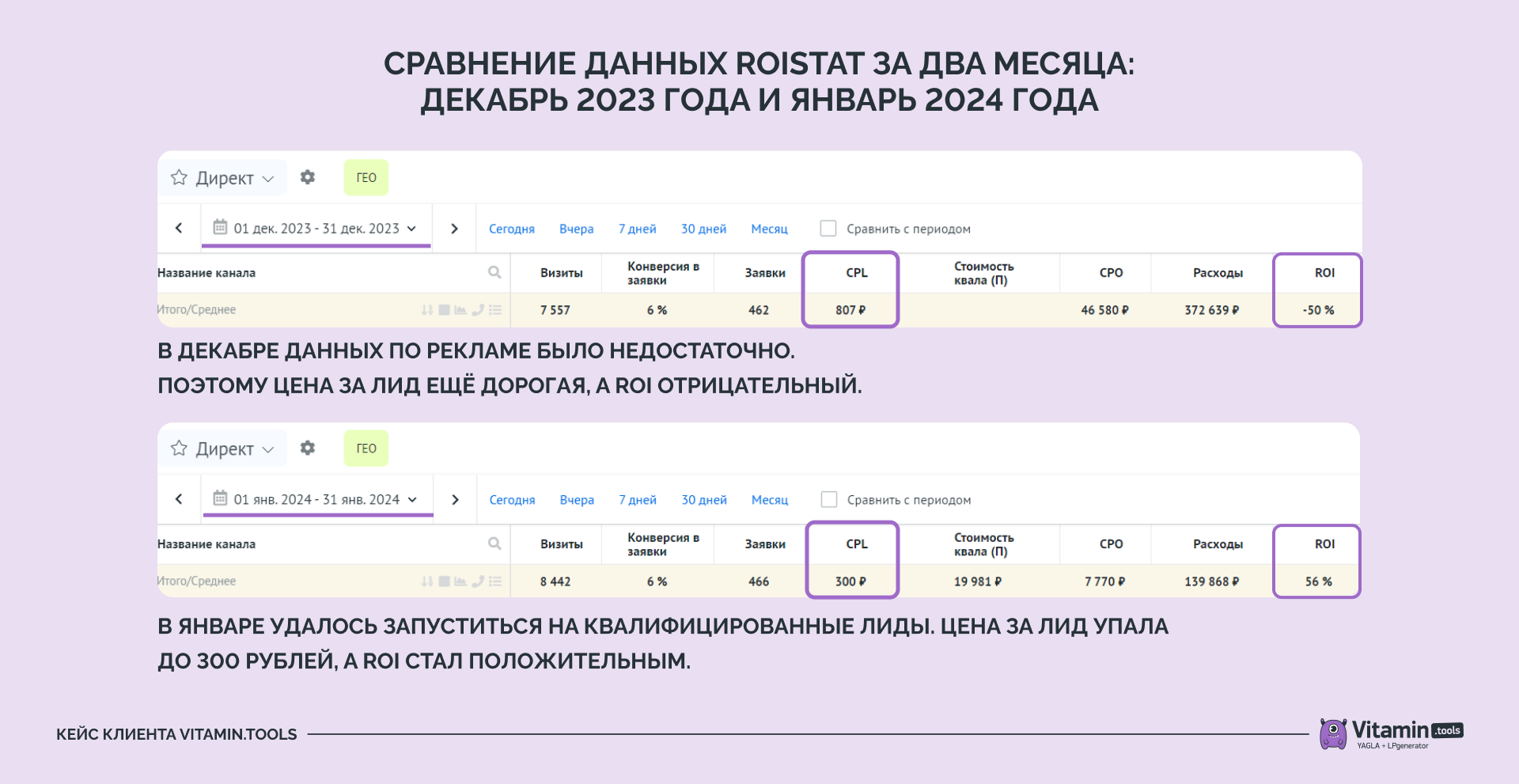Open date range 01 янв. 2024 - 31 янв. 2024
The height and width of the screenshot is (784, 1519).
[x=317, y=499]
